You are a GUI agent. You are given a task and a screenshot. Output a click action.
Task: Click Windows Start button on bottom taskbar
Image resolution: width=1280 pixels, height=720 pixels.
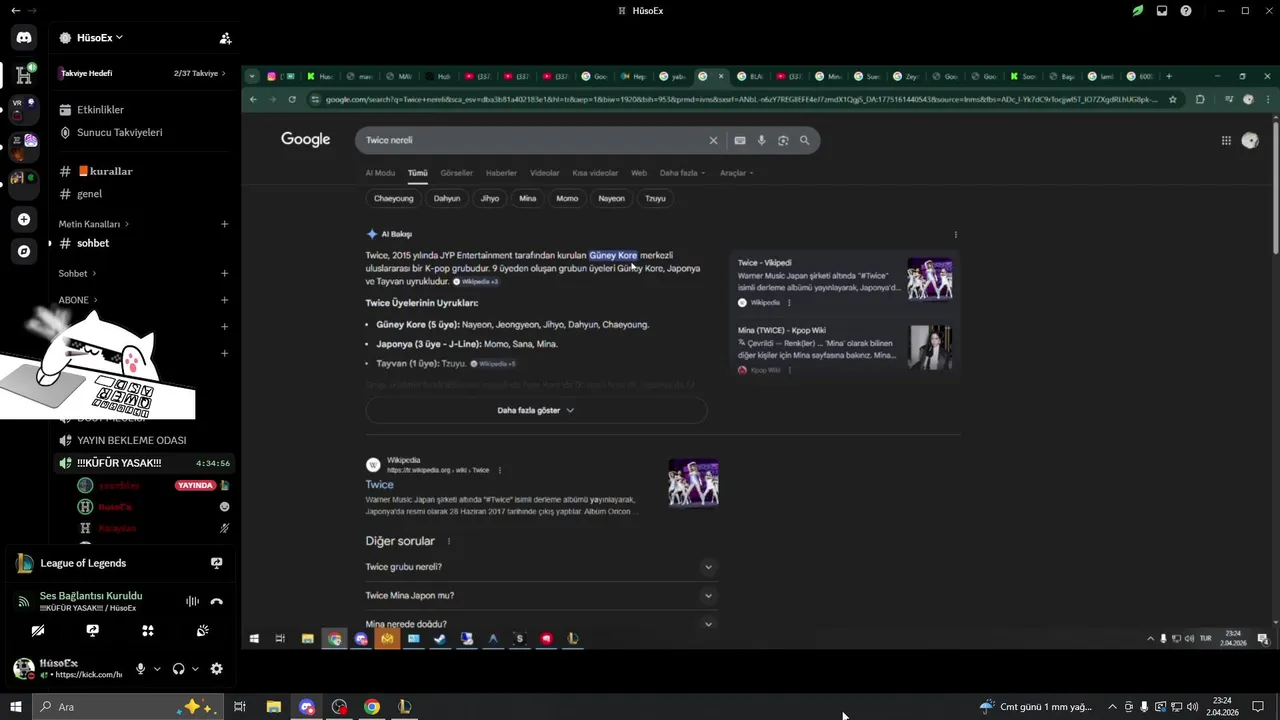click(x=16, y=707)
